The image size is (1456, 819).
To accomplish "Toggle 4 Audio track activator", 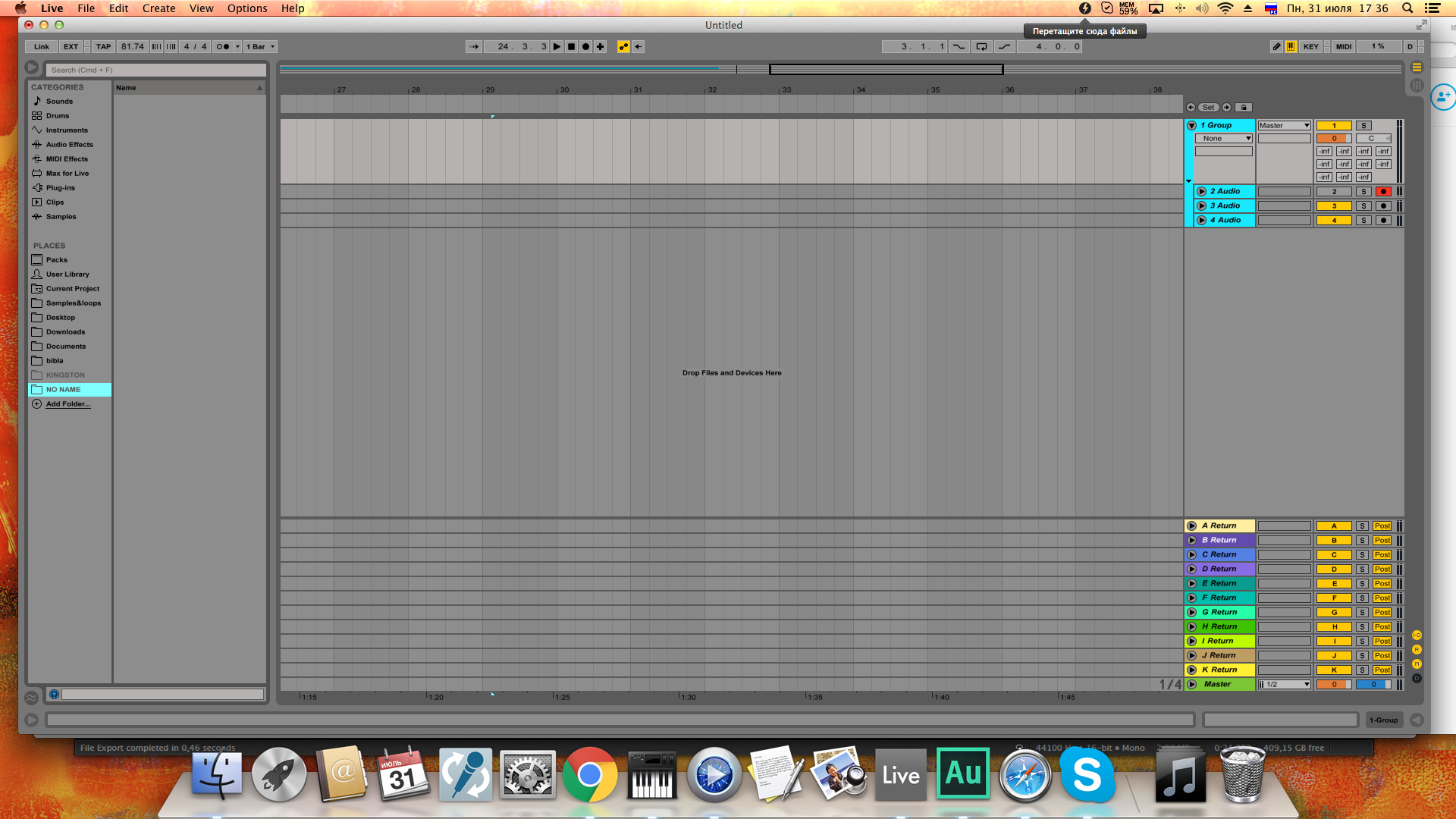I will pos(1334,221).
